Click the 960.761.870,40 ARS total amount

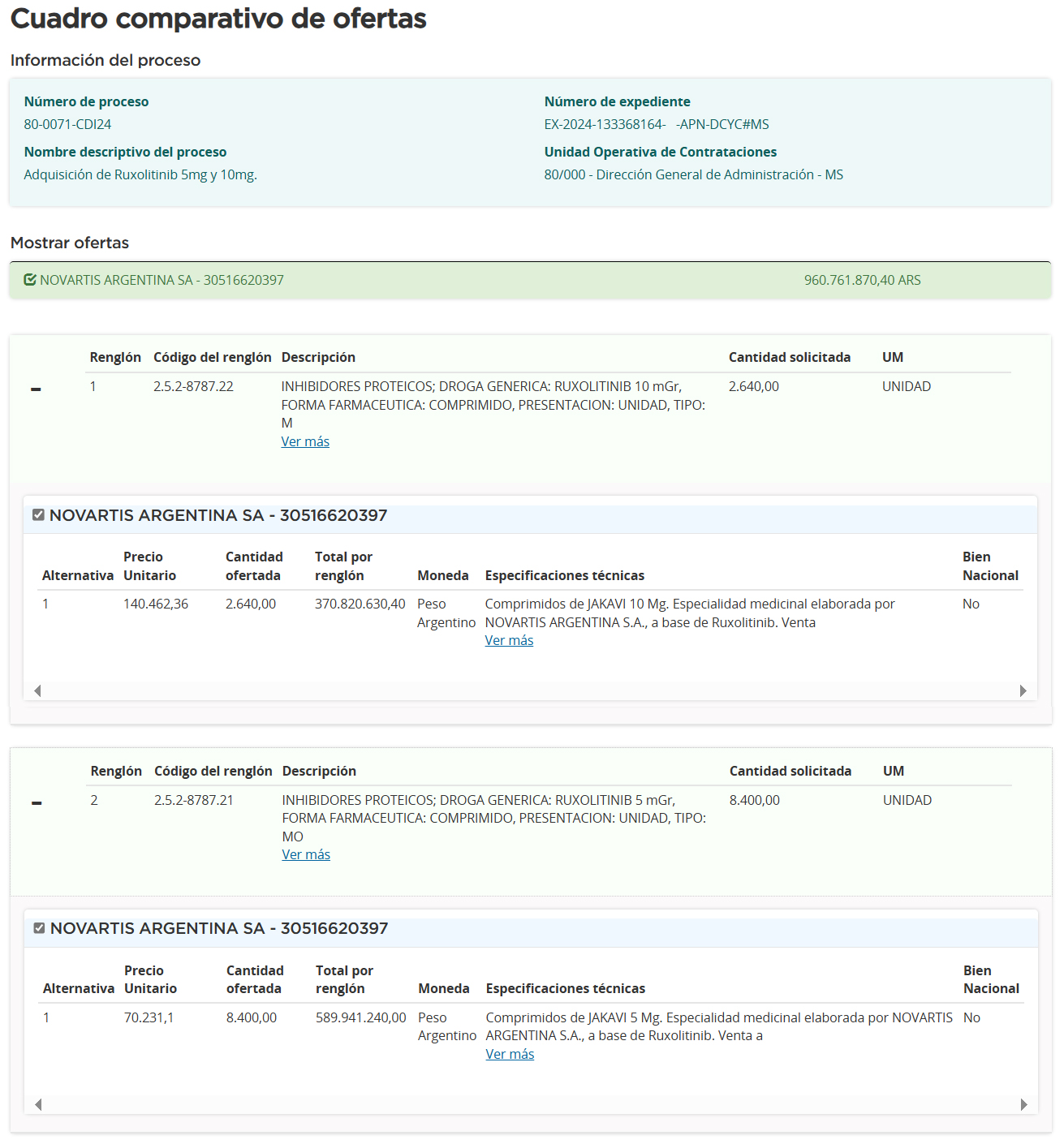[x=862, y=280]
